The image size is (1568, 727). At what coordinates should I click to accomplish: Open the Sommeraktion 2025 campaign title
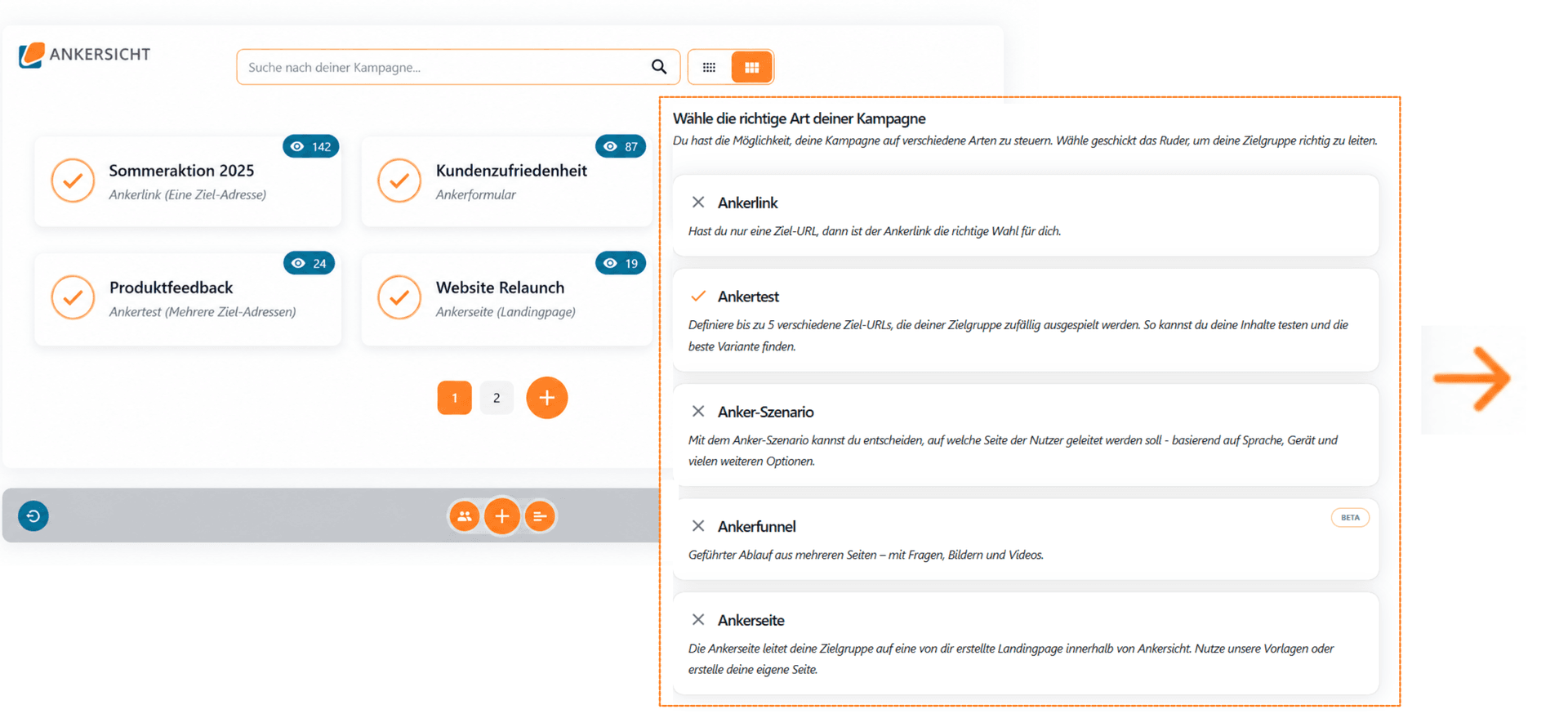[x=181, y=171]
